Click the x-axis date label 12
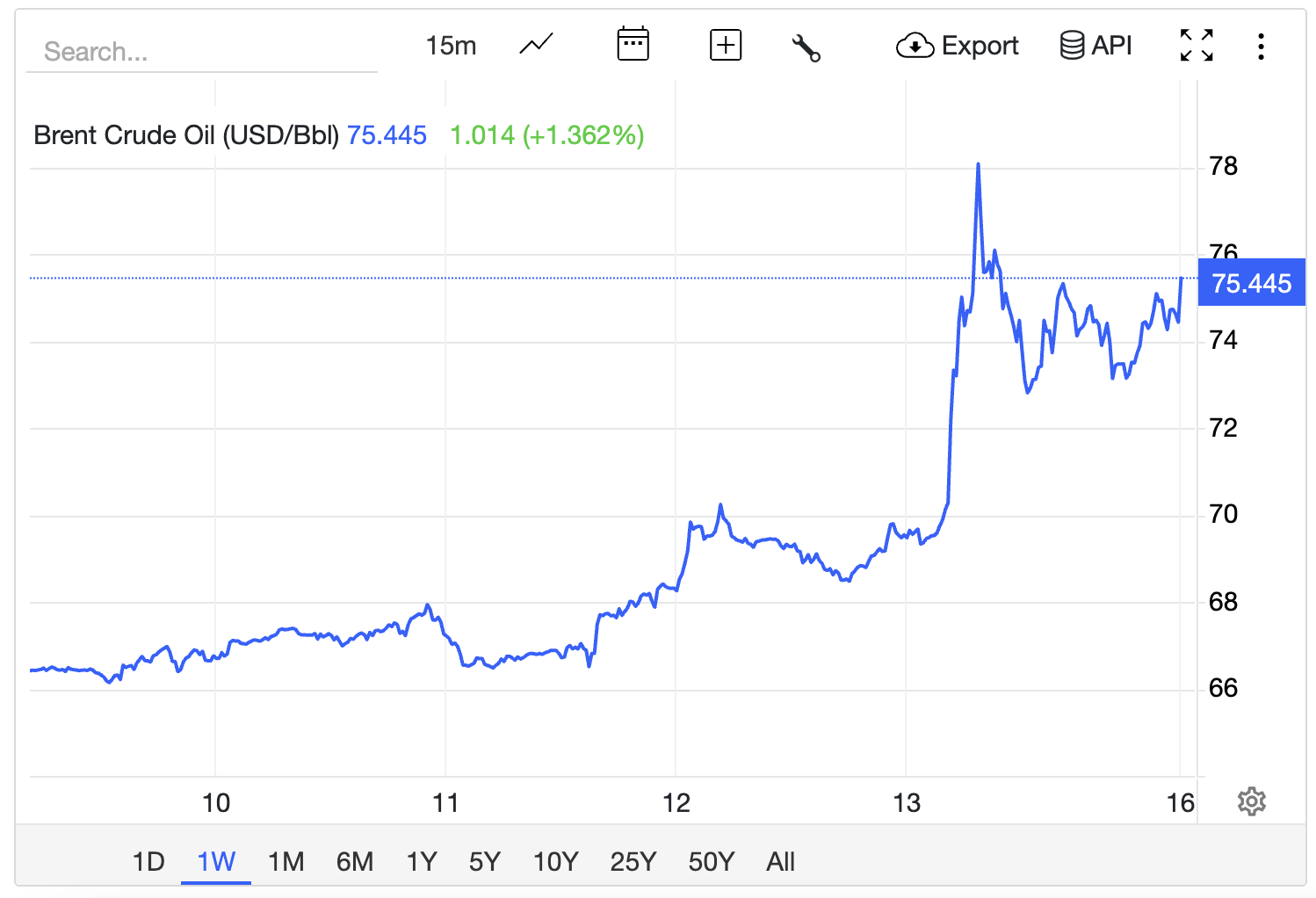The width and height of the screenshot is (1316, 898). 676,802
